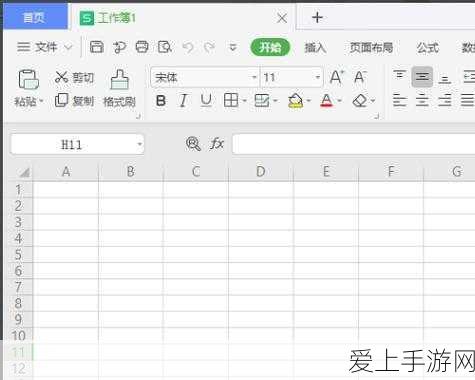Click the Undo arrow
Viewport: 475px width, 380px height.
pyautogui.click(x=188, y=47)
